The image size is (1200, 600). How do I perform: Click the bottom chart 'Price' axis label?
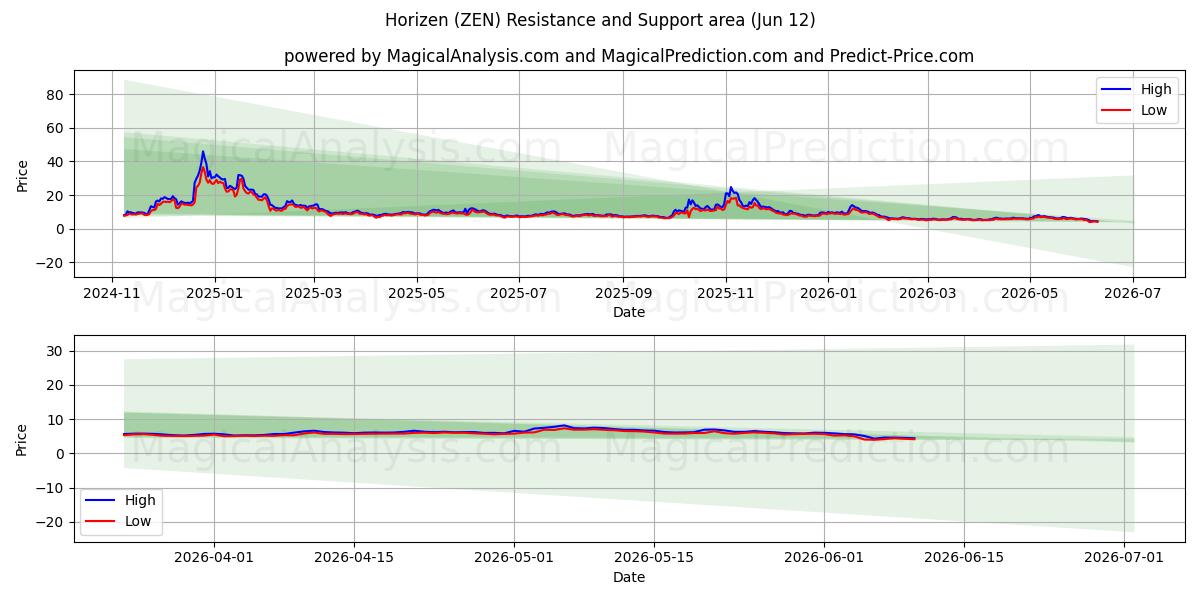(x=23, y=439)
